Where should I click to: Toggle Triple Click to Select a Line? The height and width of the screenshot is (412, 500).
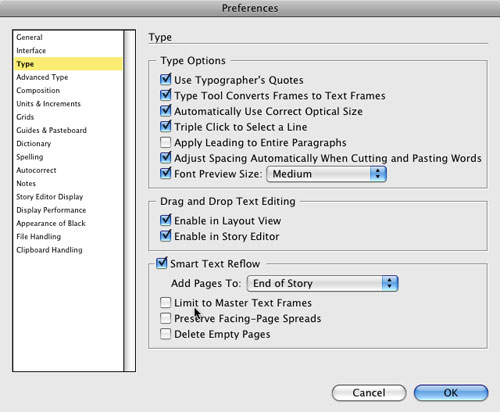[x=165, y=127]
